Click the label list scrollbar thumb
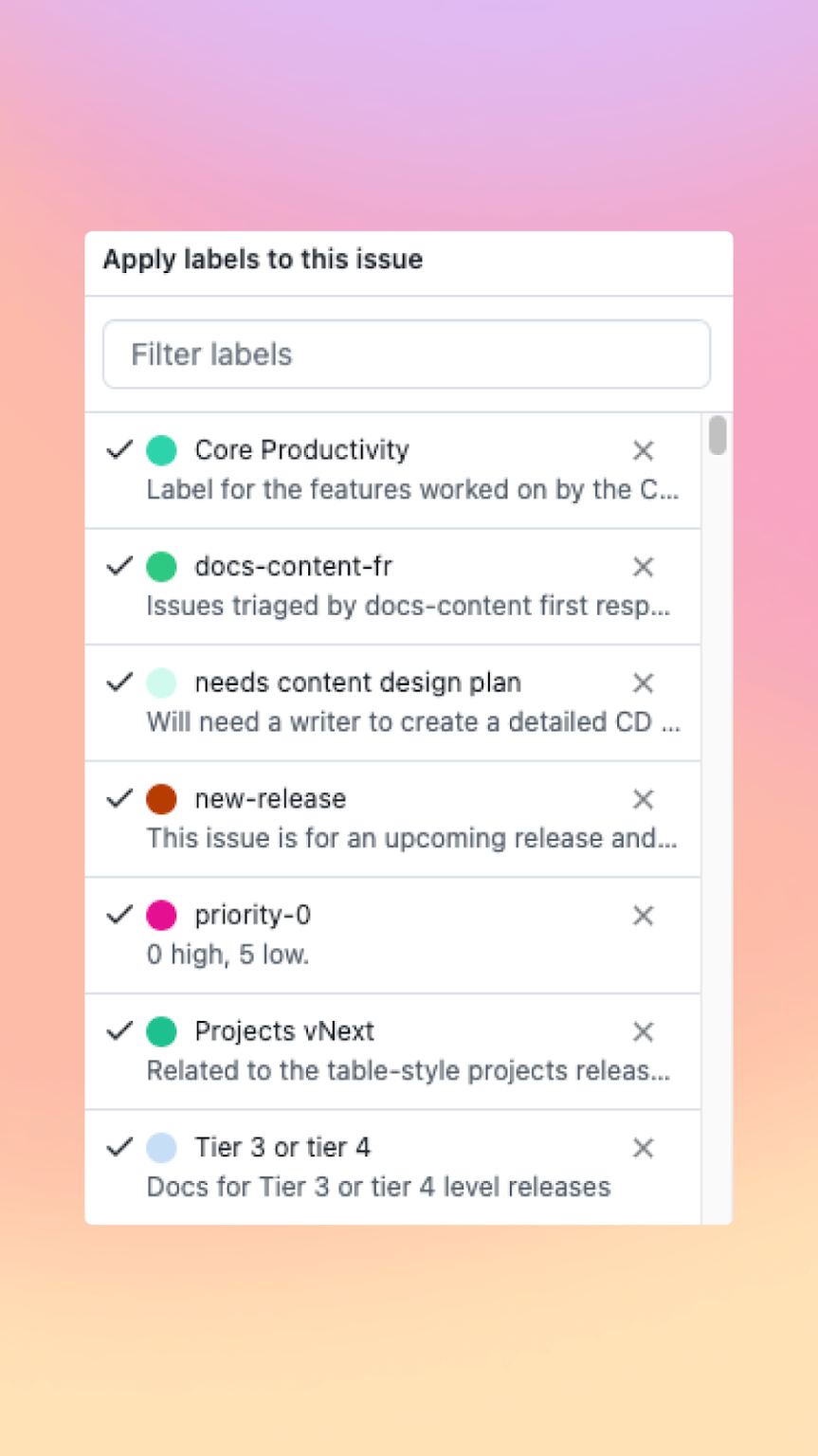Image resolution: width=818 pixels, height=1456 pixels. click(x=718, y=435)
